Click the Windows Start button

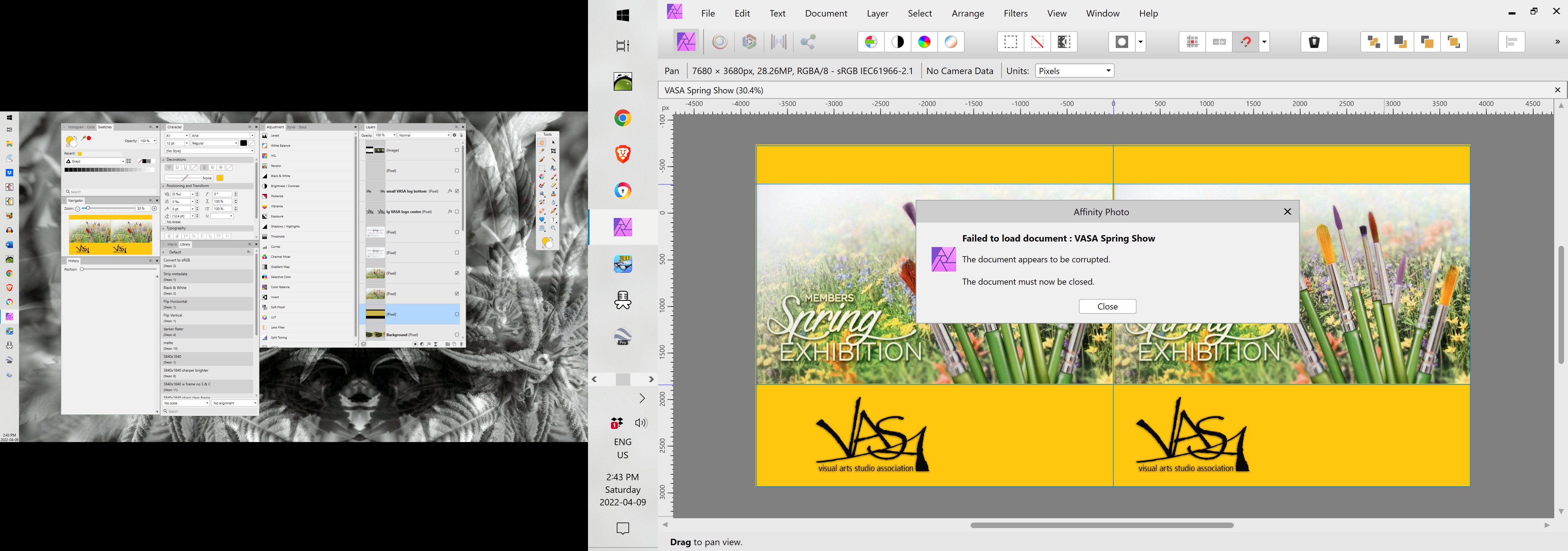coord(623,15)
